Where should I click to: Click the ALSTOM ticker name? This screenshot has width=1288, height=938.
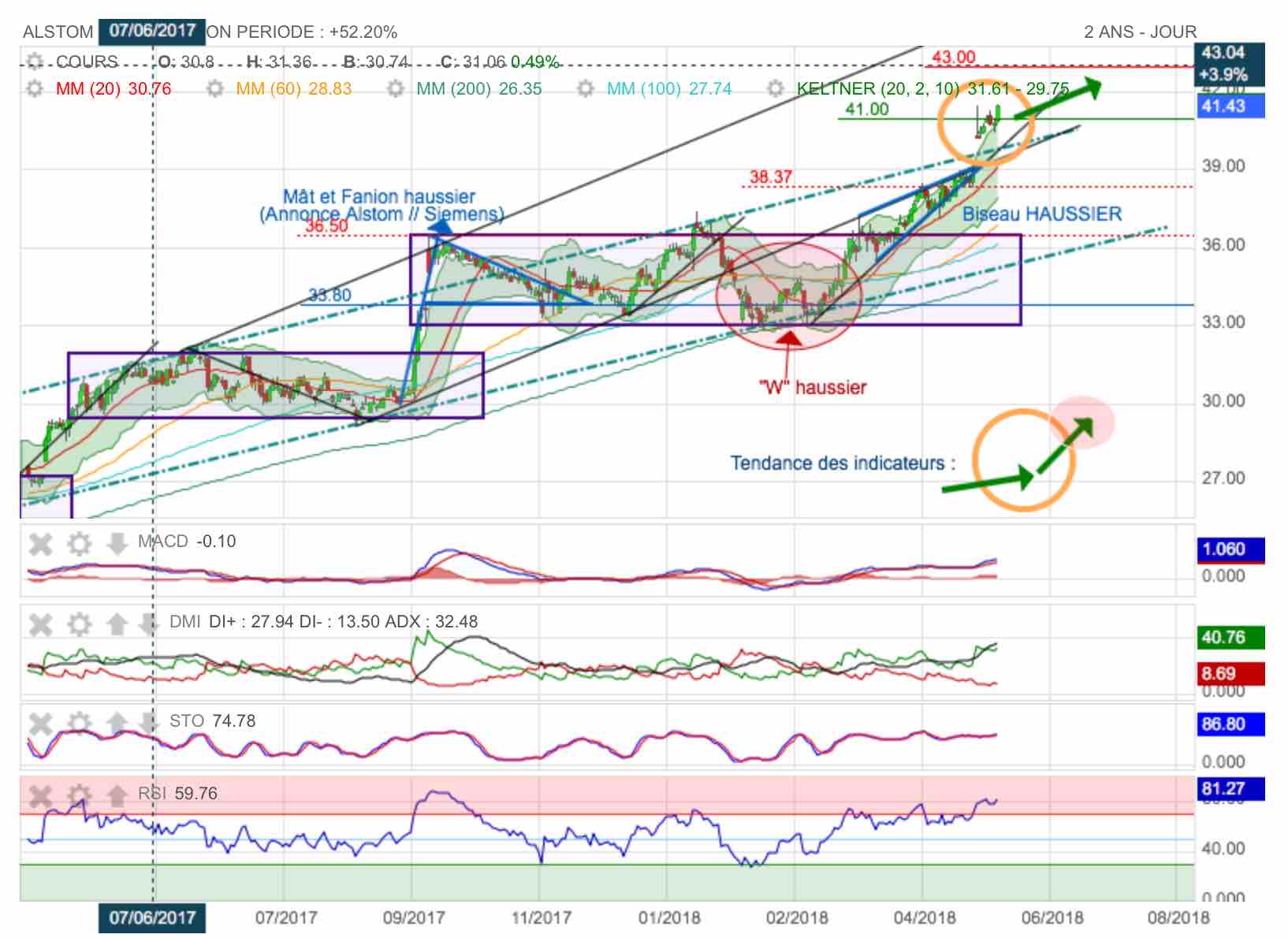58,32
